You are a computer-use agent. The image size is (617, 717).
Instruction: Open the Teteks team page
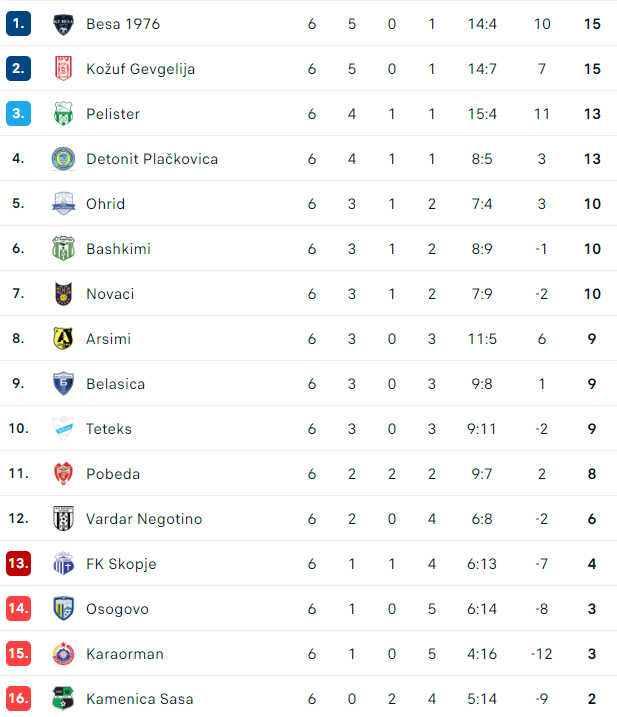109,429
